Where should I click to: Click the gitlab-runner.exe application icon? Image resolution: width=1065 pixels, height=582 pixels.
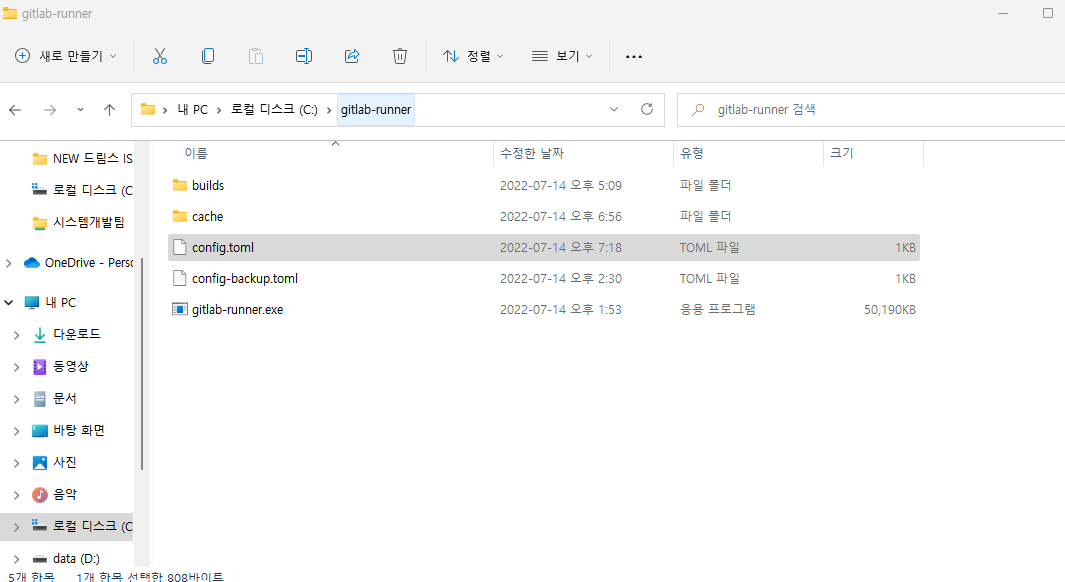click(179, 310)
